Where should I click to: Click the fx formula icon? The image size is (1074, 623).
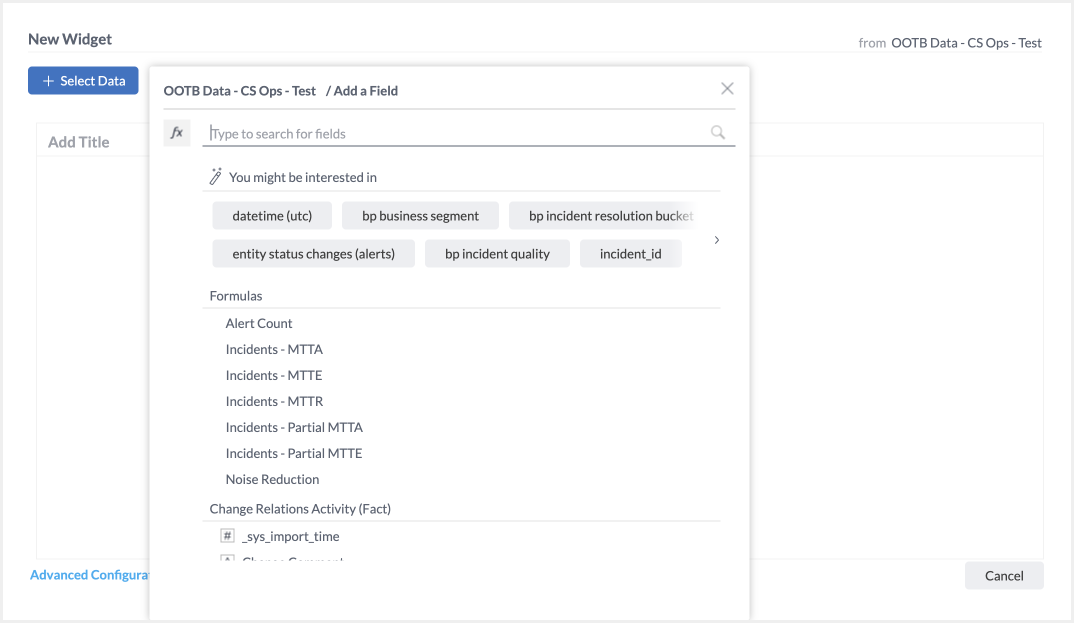[177, 133]
